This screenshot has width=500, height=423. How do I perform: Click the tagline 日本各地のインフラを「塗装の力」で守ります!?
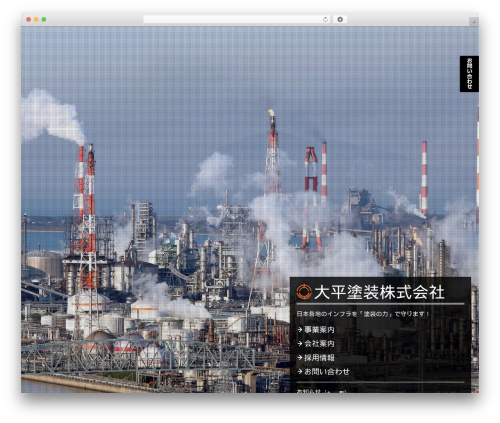(363, 314)
